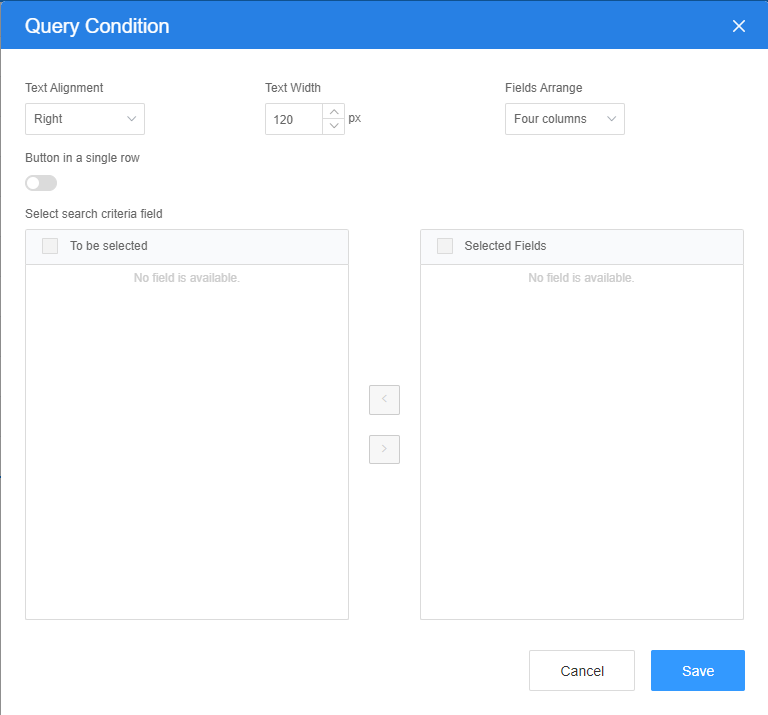Image resolution: width=768 pixels, height=715 pixels.
Task: Open the Text Alignment dropdown showing Right
Action: (x=85, y=119)
